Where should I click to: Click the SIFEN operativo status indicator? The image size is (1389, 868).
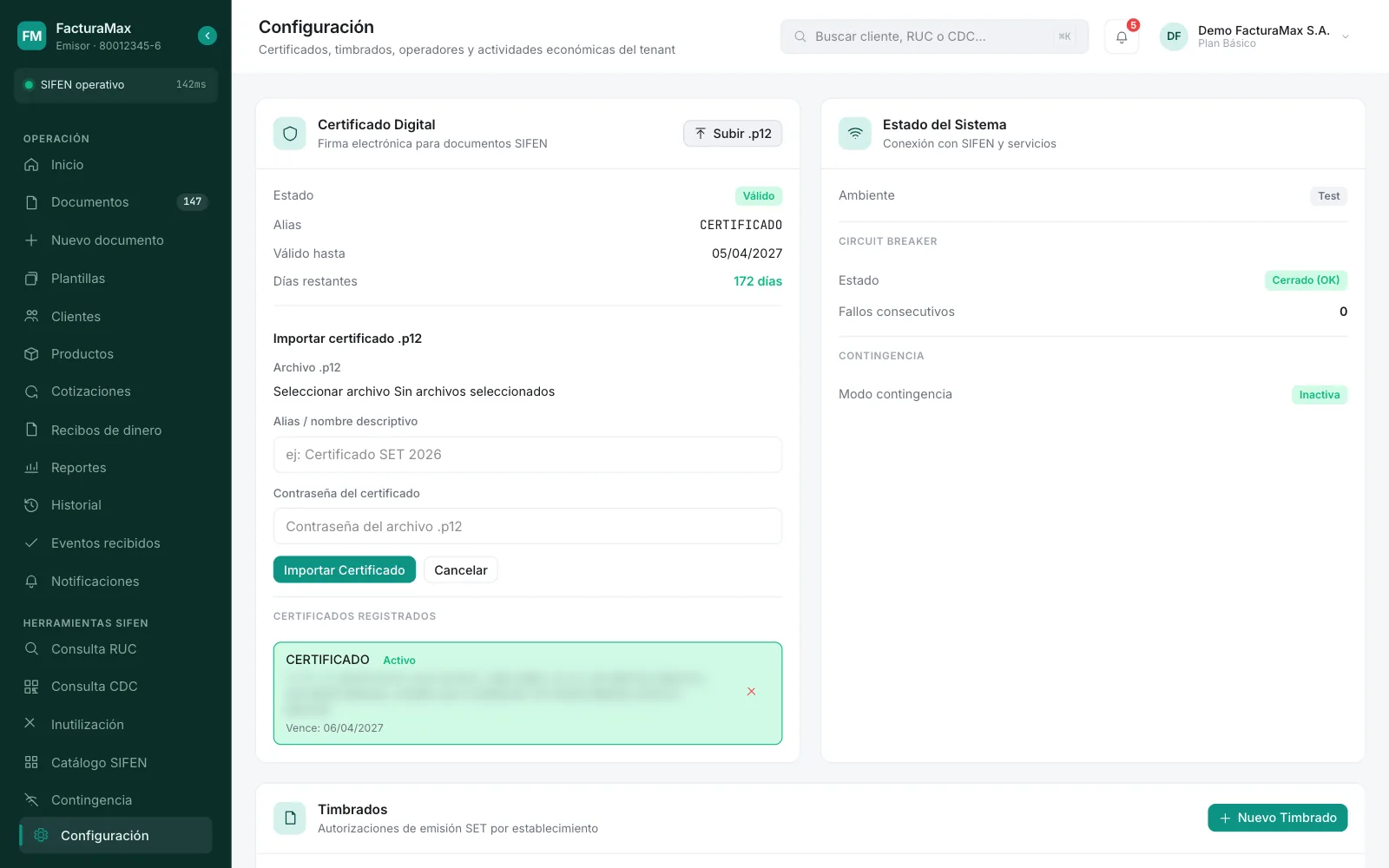[x=115, y=85]
